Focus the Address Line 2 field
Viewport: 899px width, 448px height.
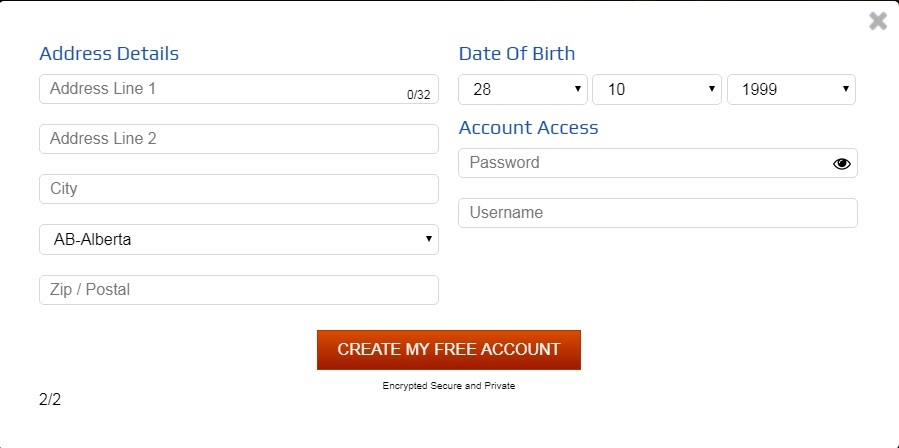[x=239, y=139]
